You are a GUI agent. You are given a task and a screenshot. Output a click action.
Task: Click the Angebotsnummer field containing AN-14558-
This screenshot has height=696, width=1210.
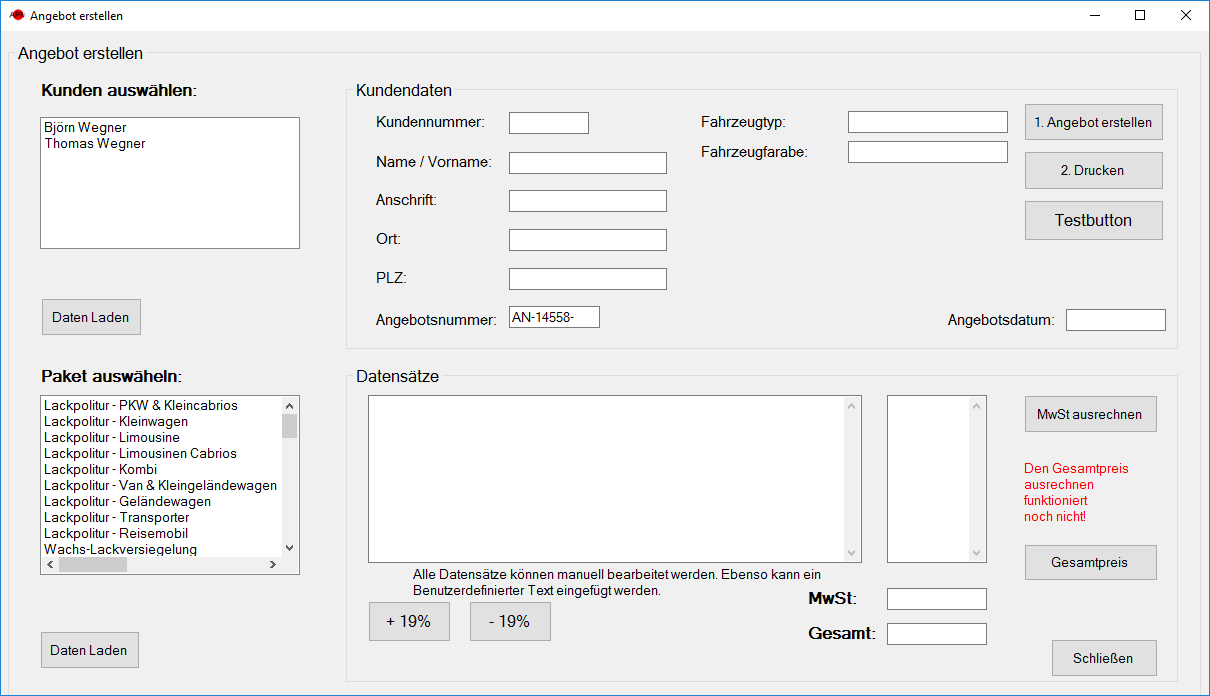554,317
